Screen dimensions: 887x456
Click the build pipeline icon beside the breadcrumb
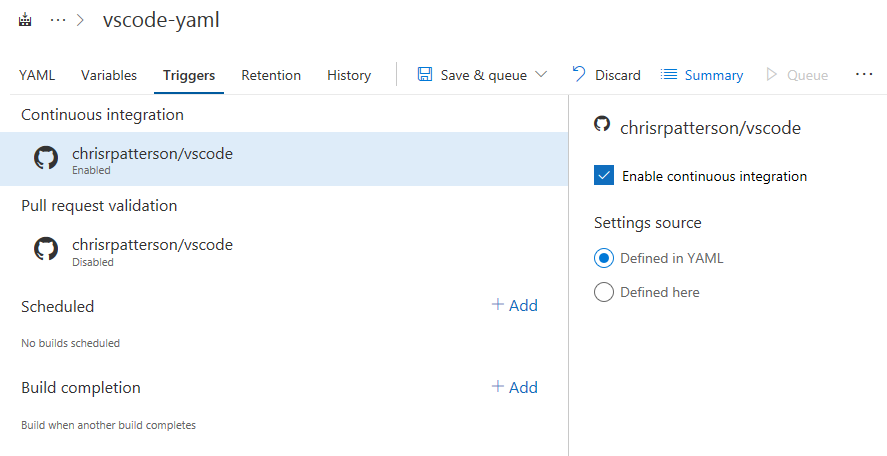25,20
